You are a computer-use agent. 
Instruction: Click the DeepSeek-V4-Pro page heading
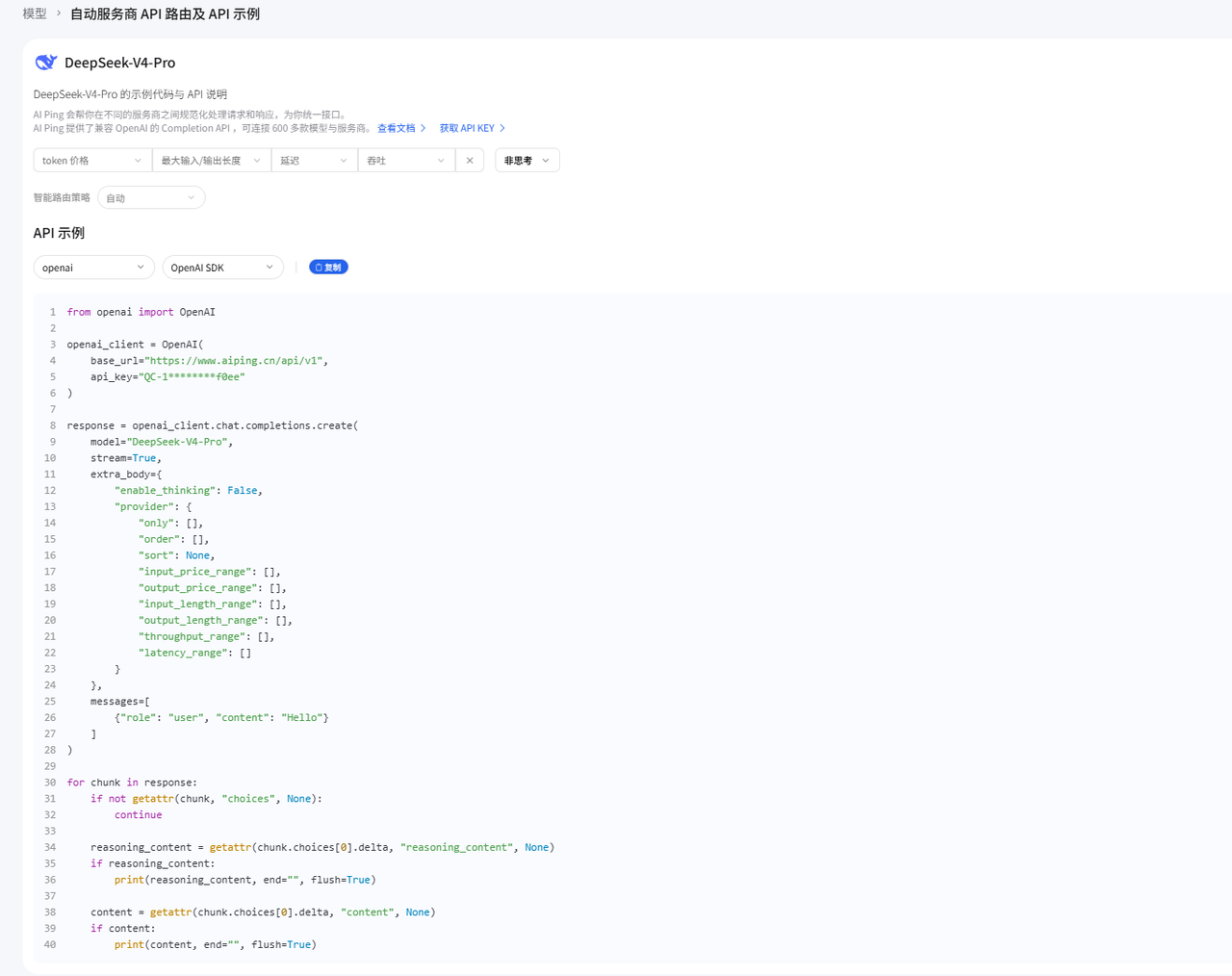[x=120, y=63]
